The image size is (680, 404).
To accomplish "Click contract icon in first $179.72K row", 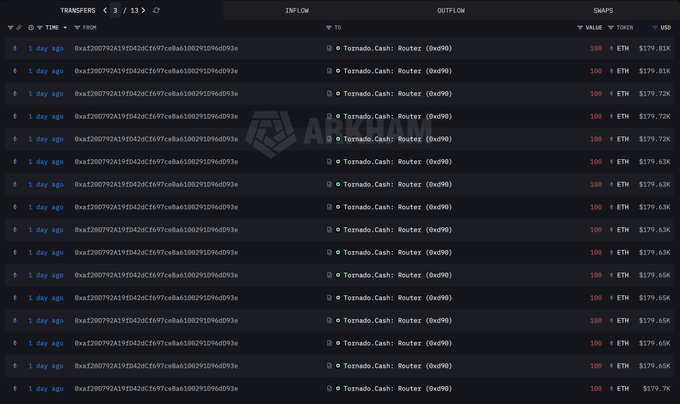I will point(329,94).
